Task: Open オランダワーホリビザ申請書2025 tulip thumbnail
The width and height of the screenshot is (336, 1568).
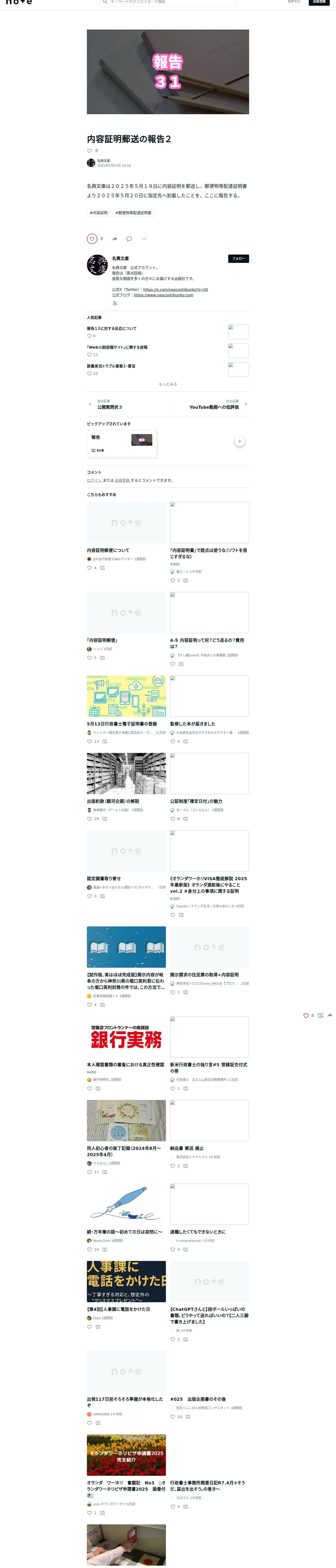Action: pyautogui.click(x=126, y=1455)
